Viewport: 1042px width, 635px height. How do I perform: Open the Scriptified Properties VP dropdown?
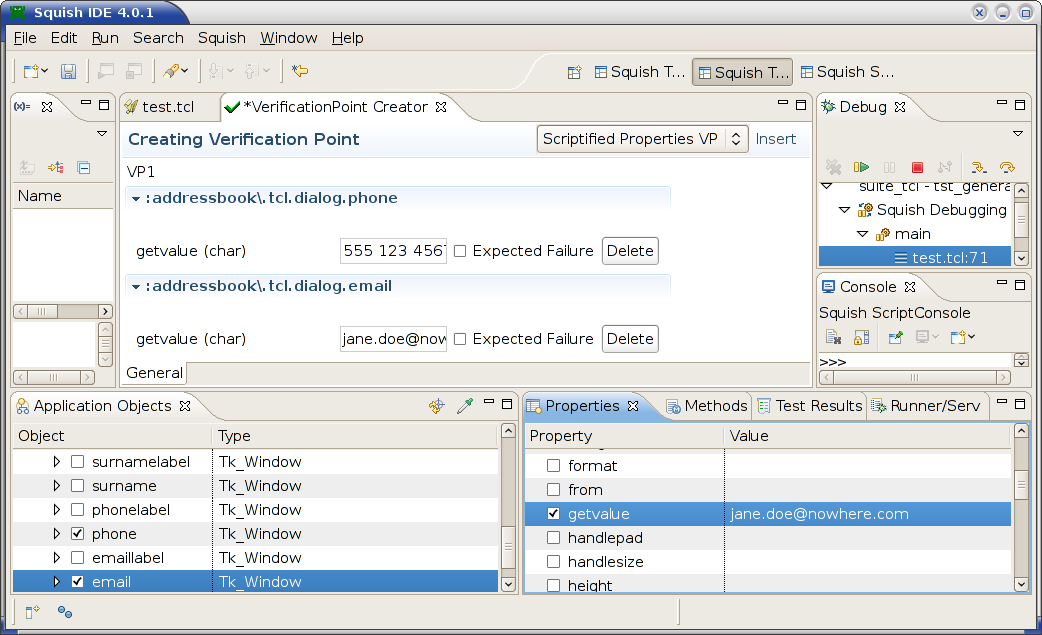(x=643, y=139)
